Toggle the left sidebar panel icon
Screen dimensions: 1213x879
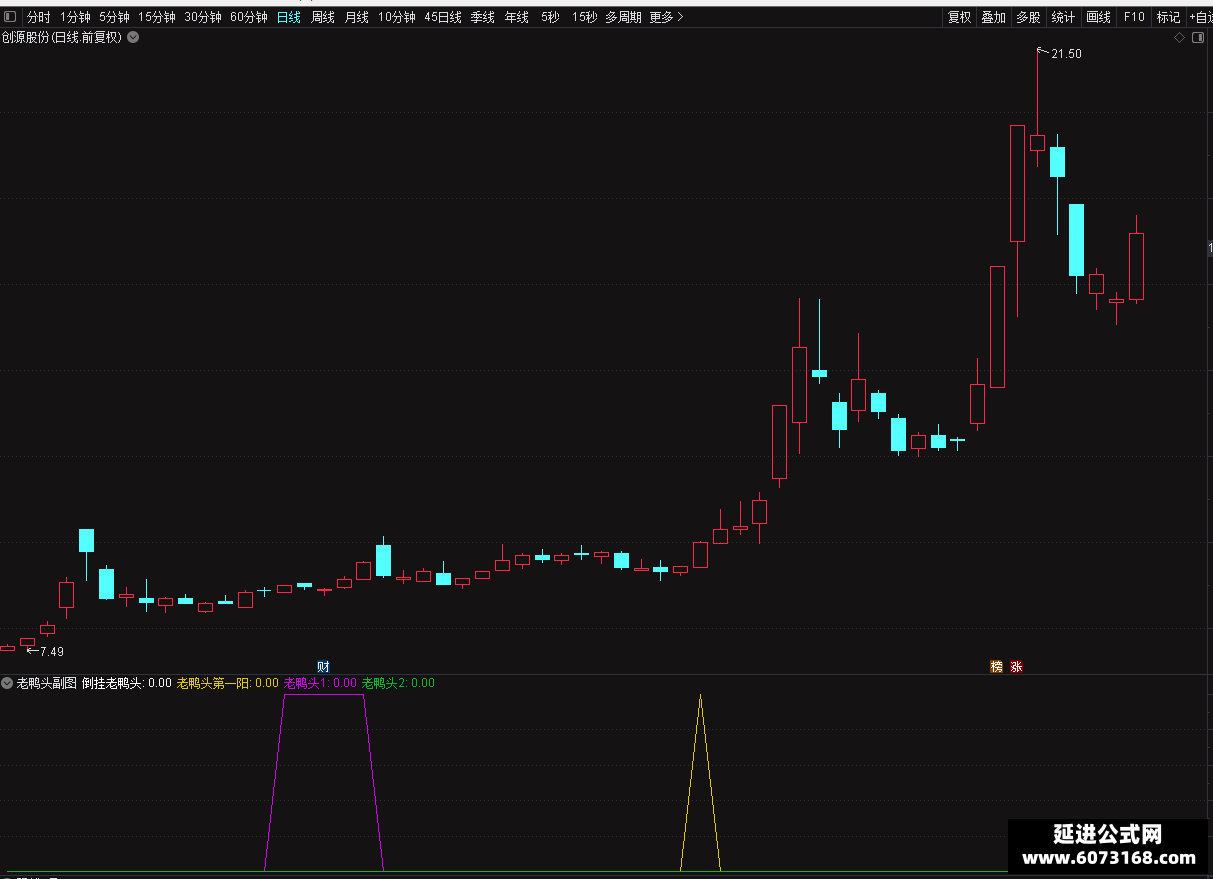(x=10, y=17)
